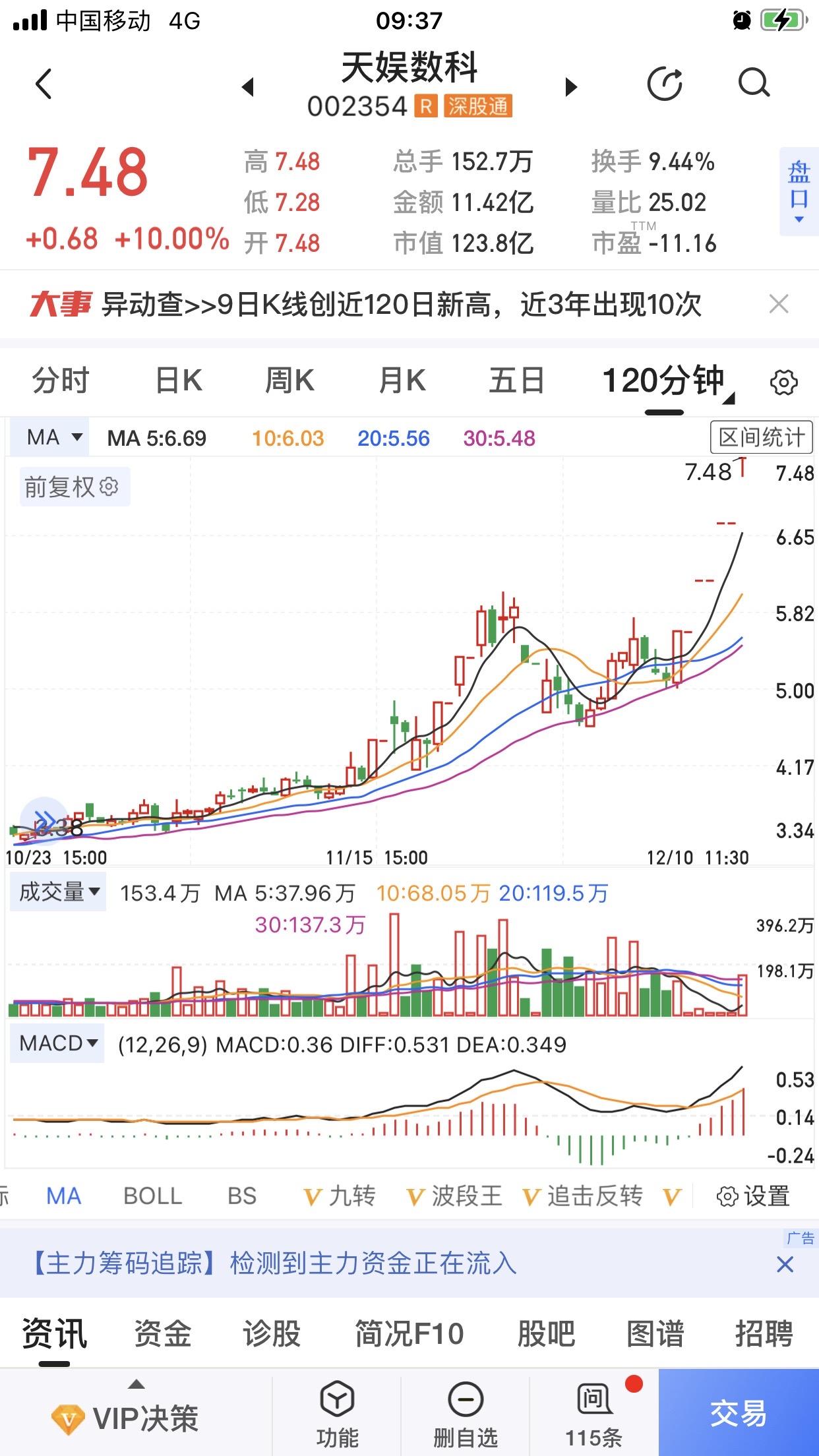Select the VIP 九转 indicator
Screen dimensions: 819x1456
click(x=339, y=1196)
